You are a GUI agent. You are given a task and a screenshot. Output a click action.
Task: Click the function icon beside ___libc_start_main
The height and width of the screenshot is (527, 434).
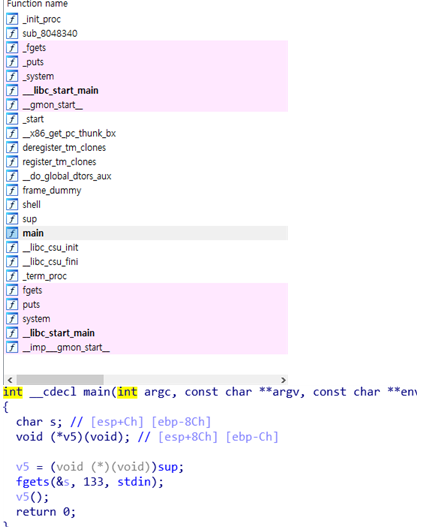coord(12,90)
